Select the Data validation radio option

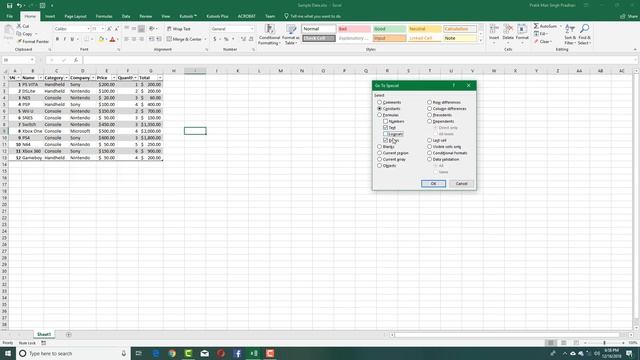[x=429, y=159]
